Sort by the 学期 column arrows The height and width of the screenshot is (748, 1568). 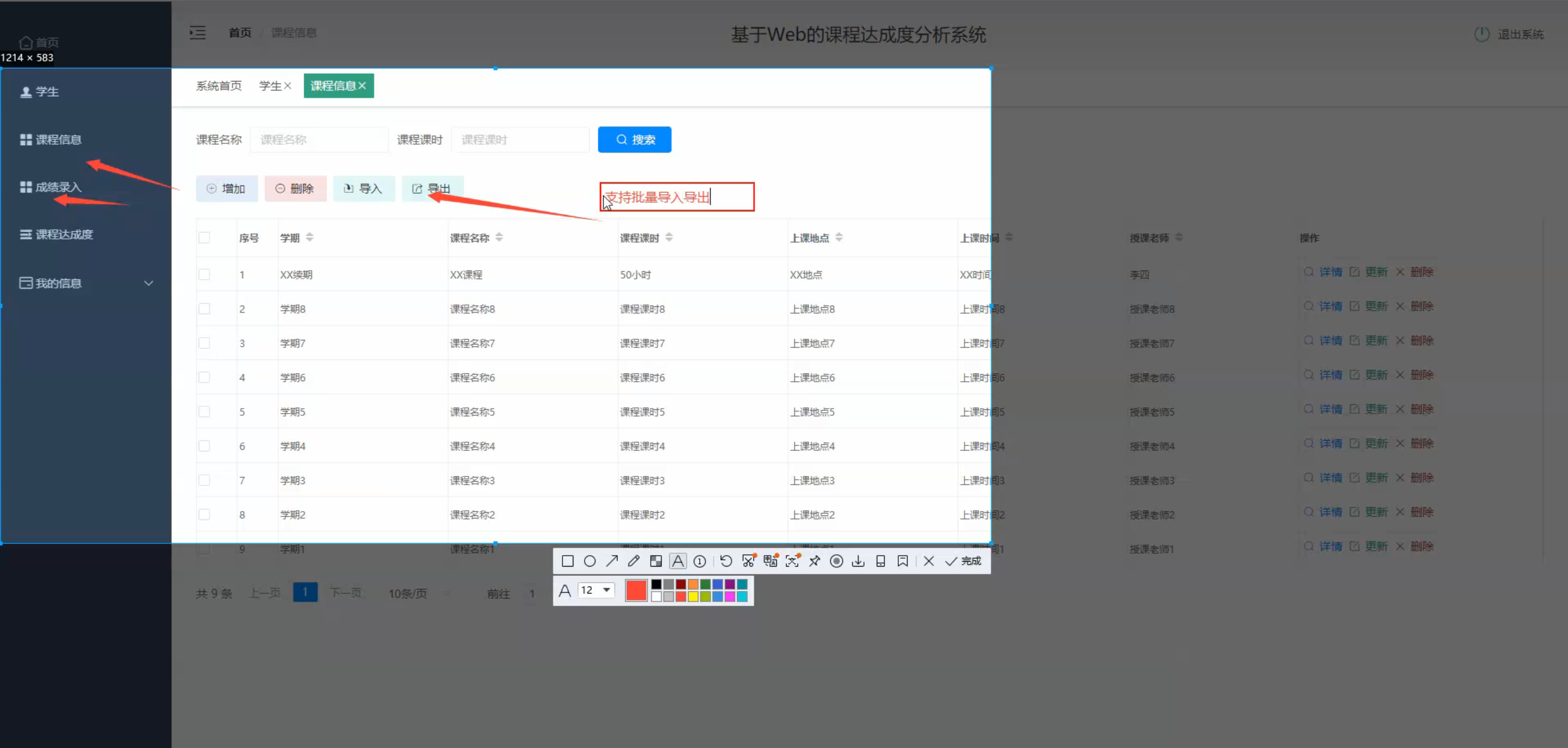click(309, 237)
